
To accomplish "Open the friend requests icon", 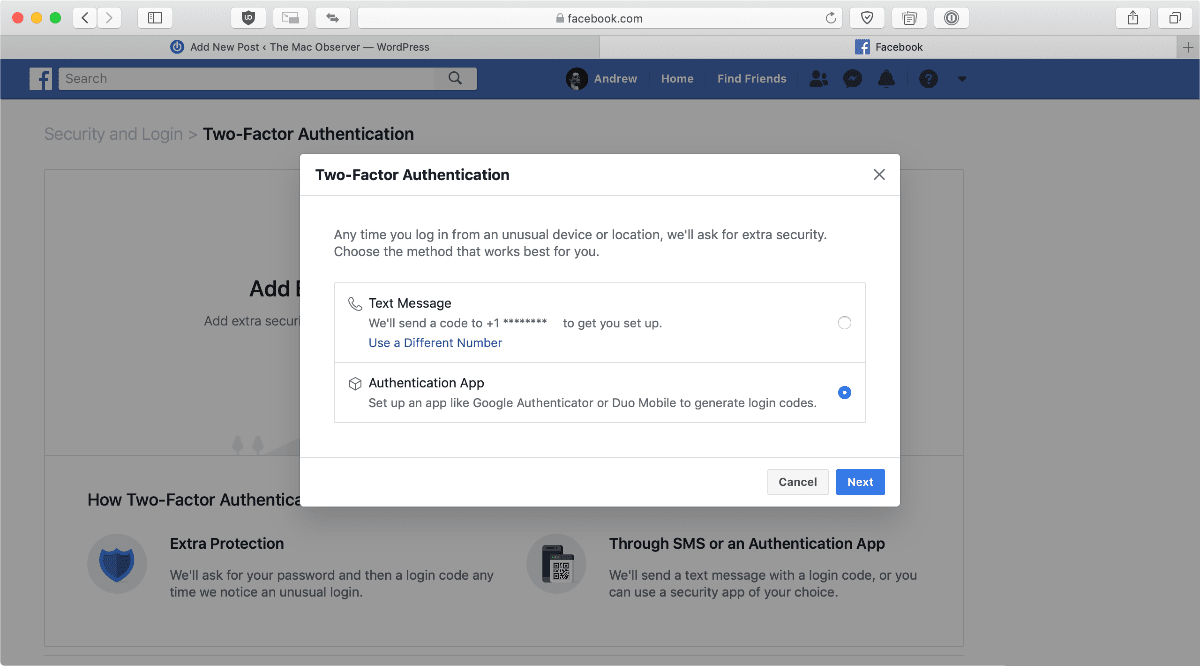I will tap(818, 78).
